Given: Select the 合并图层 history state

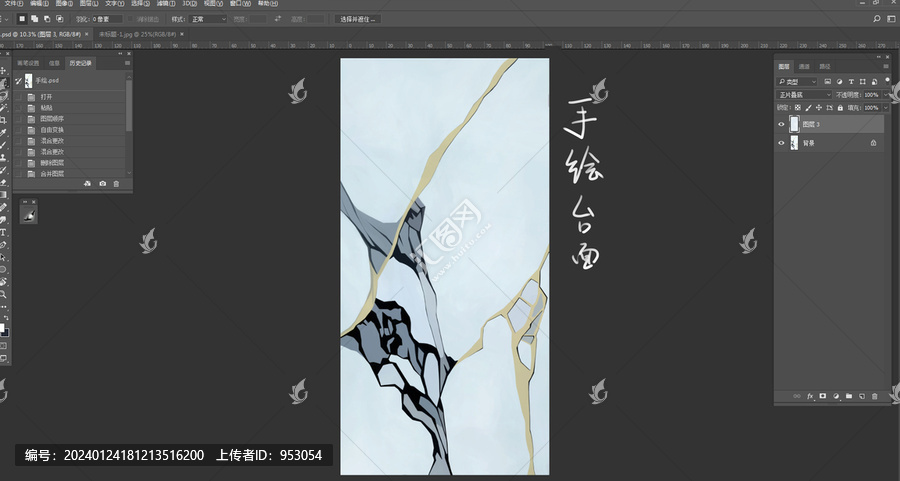Looking at the screenshot, I should click(x=52, y=174).
